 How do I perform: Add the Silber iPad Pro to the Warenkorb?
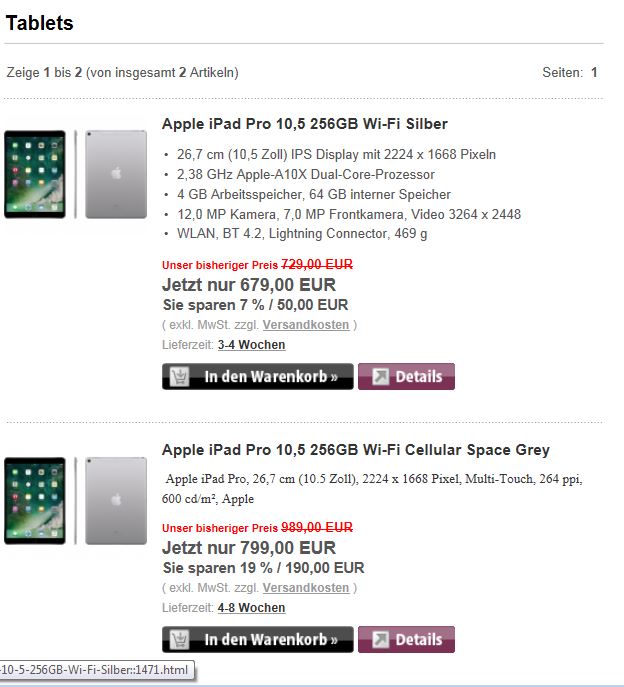pyautogui.click(x=268, y=377)
